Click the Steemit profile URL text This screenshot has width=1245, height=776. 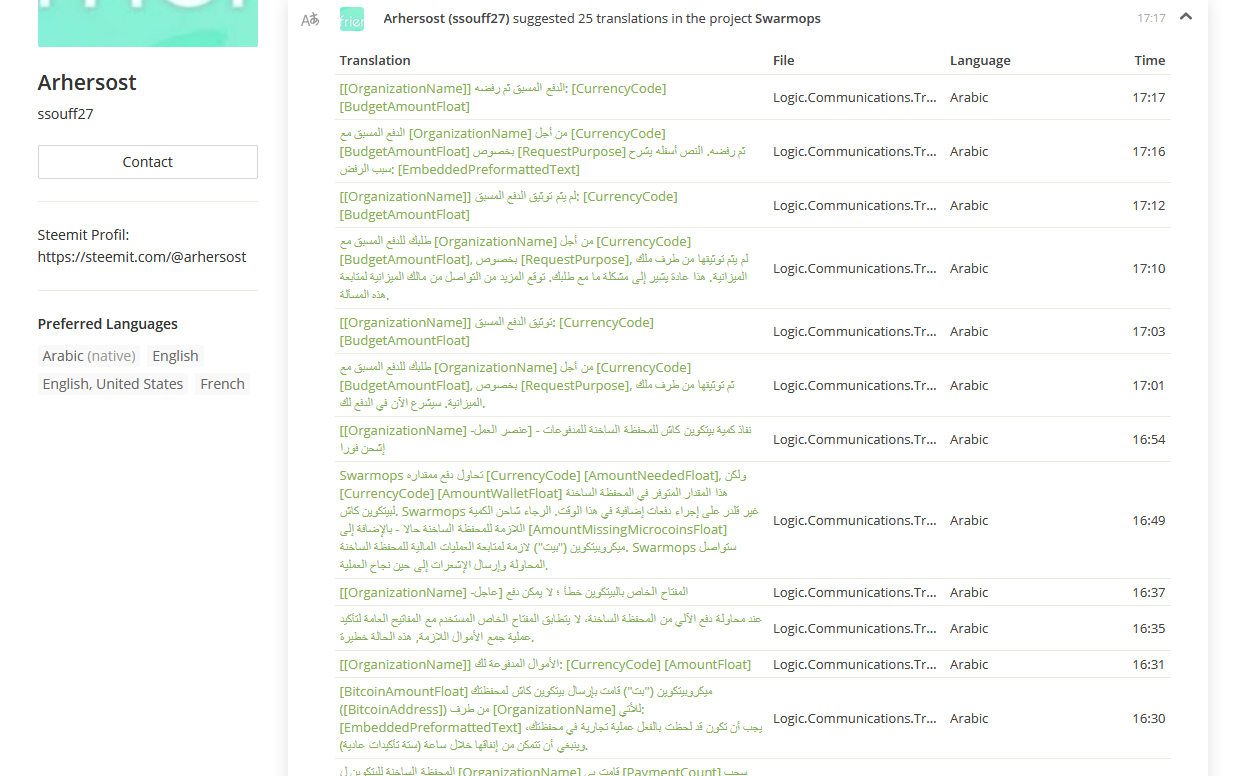coord(142,257)
